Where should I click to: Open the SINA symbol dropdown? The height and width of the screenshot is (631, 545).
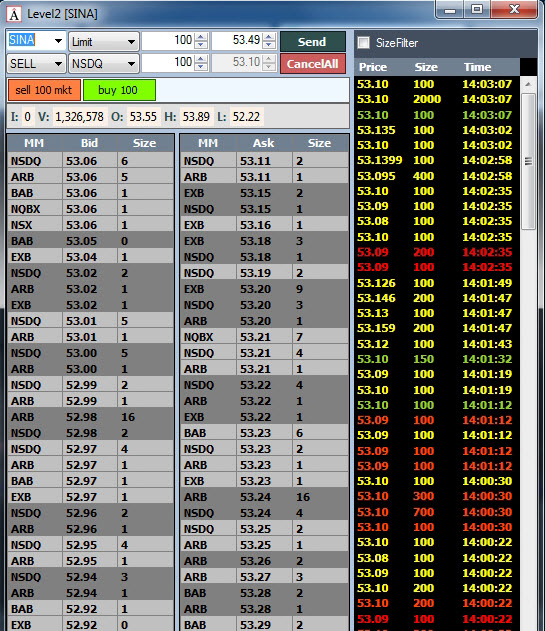(58, 41)
